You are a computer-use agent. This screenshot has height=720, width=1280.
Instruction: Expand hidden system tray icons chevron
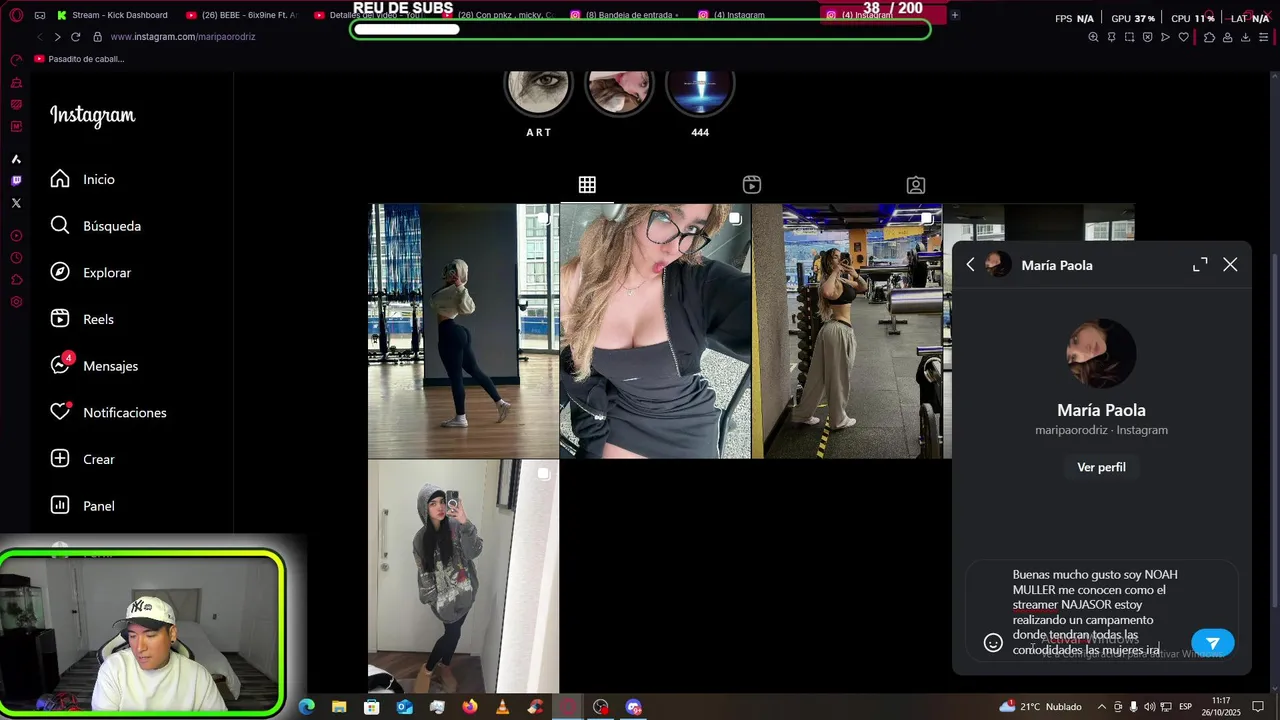[1102, 707]
